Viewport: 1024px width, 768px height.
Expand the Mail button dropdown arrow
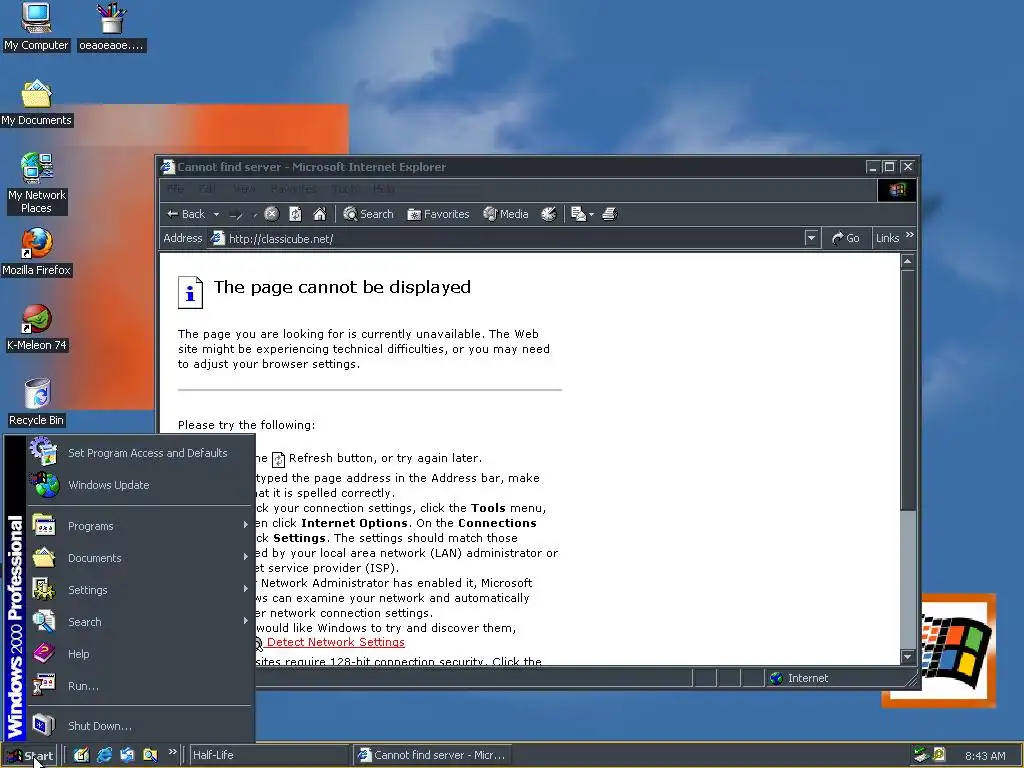592,214
